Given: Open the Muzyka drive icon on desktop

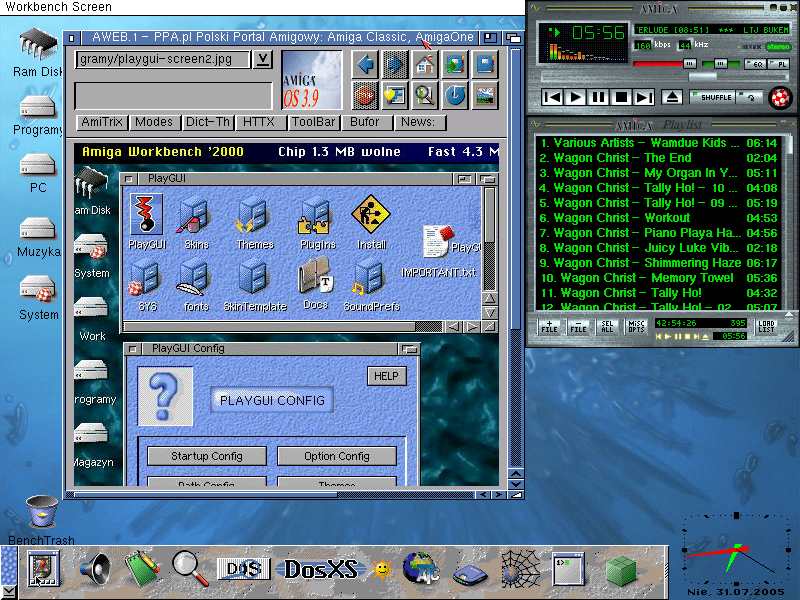Looking at the screenshot, I should (37, 229).
